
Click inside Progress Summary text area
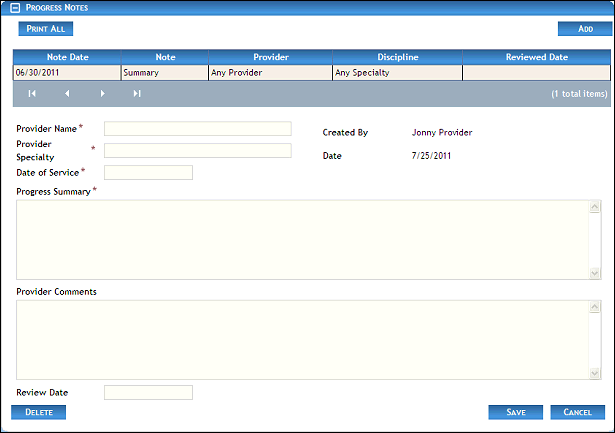[x=300, y=239]
